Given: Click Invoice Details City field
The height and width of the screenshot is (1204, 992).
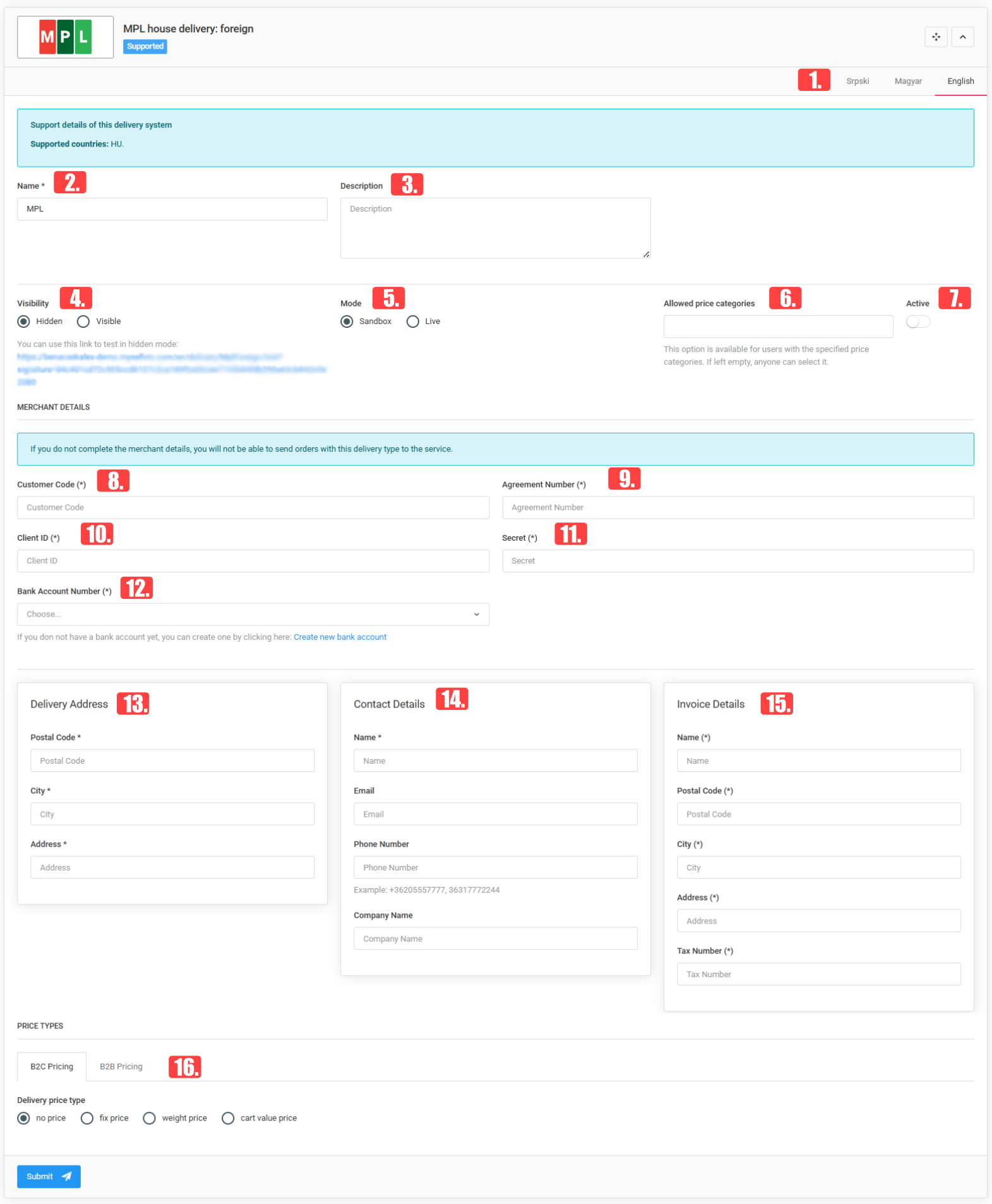Looking at the screenshot, I should click(x=819, y=868).
